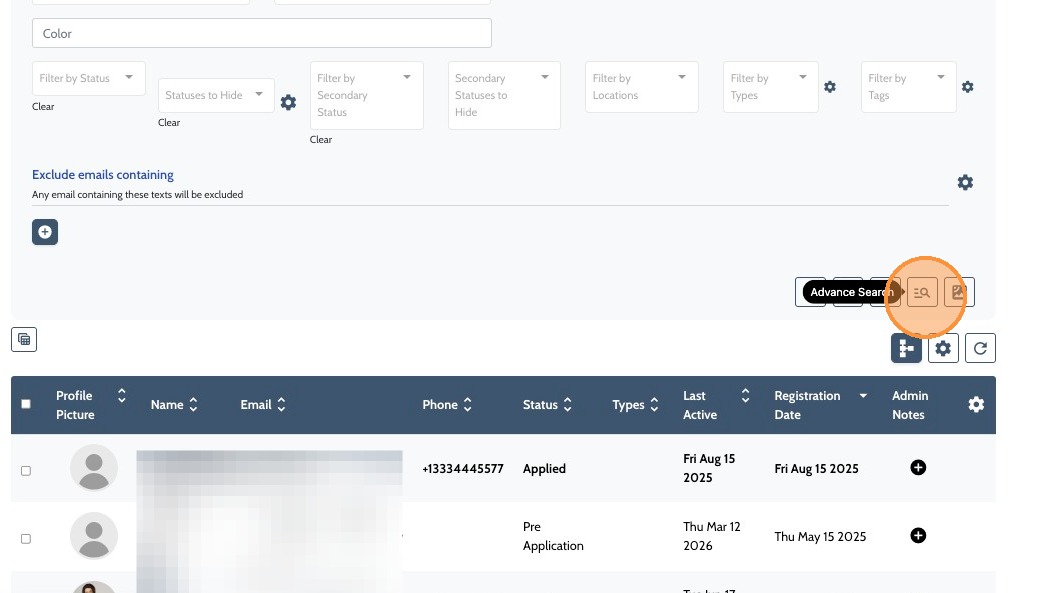Open the Applied user's profile picture
Screen dimensions: 1062x593
94,468
